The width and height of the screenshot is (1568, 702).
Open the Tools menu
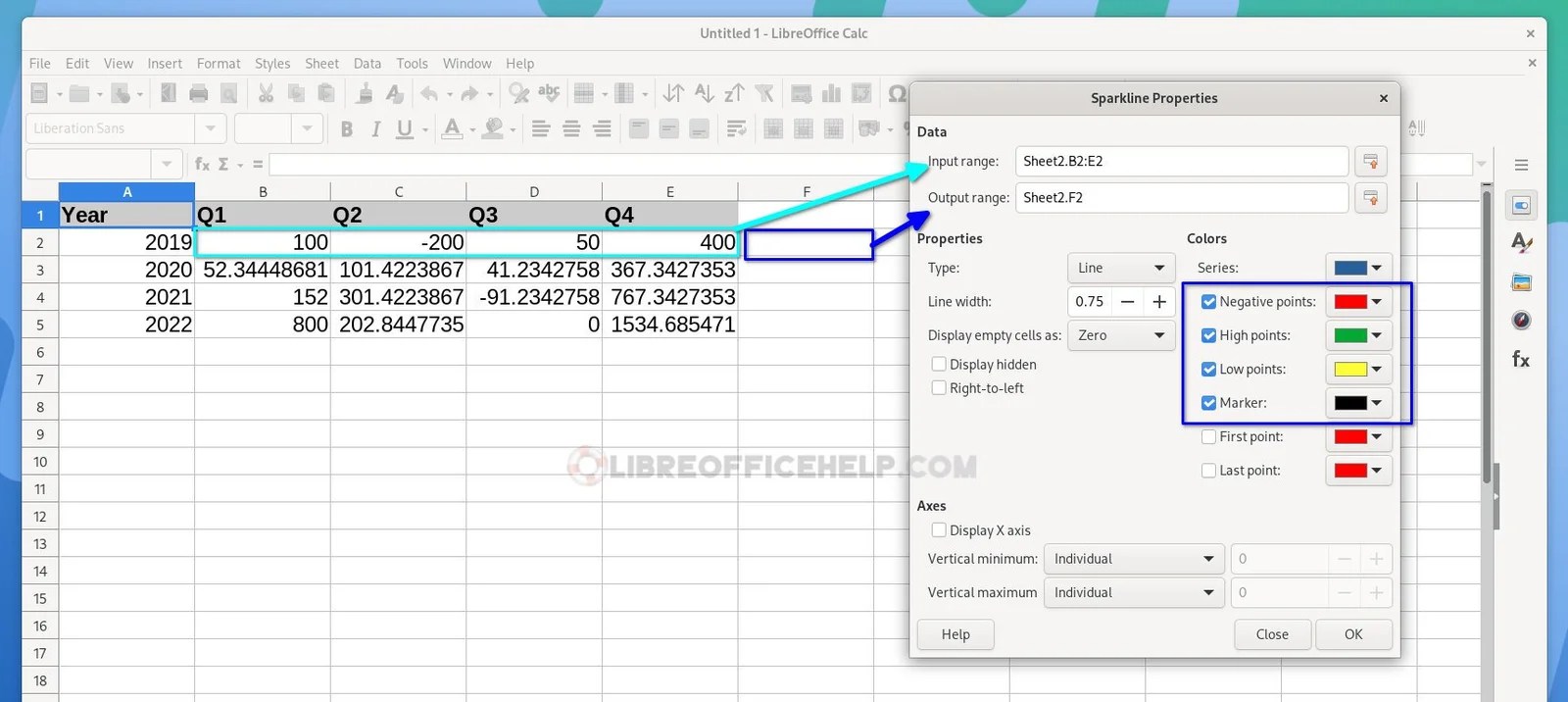pyautogui.click(x=412, y=64)
